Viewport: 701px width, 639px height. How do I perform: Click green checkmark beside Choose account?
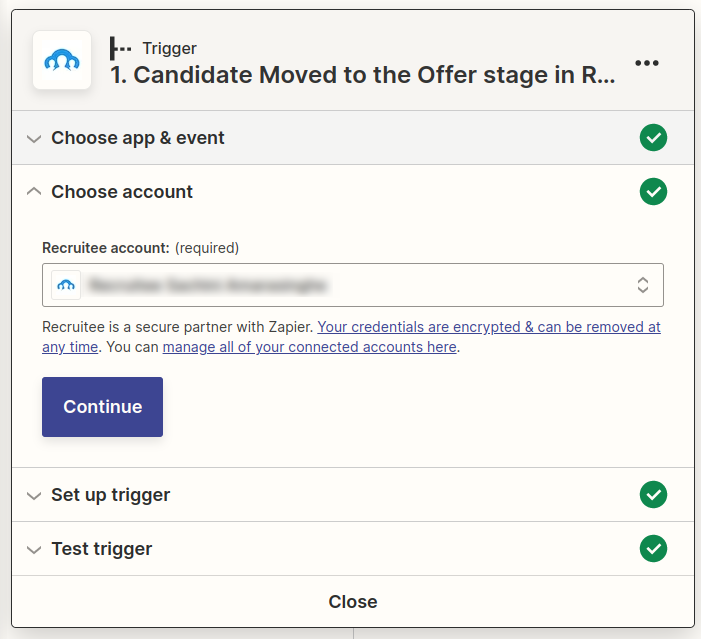(653, 191)
